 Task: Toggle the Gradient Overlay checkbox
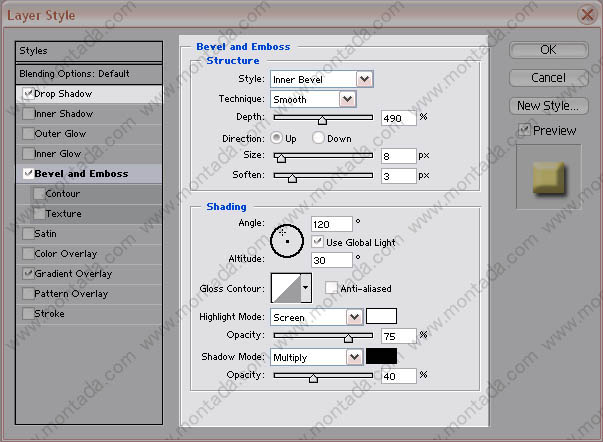(28, 274)
